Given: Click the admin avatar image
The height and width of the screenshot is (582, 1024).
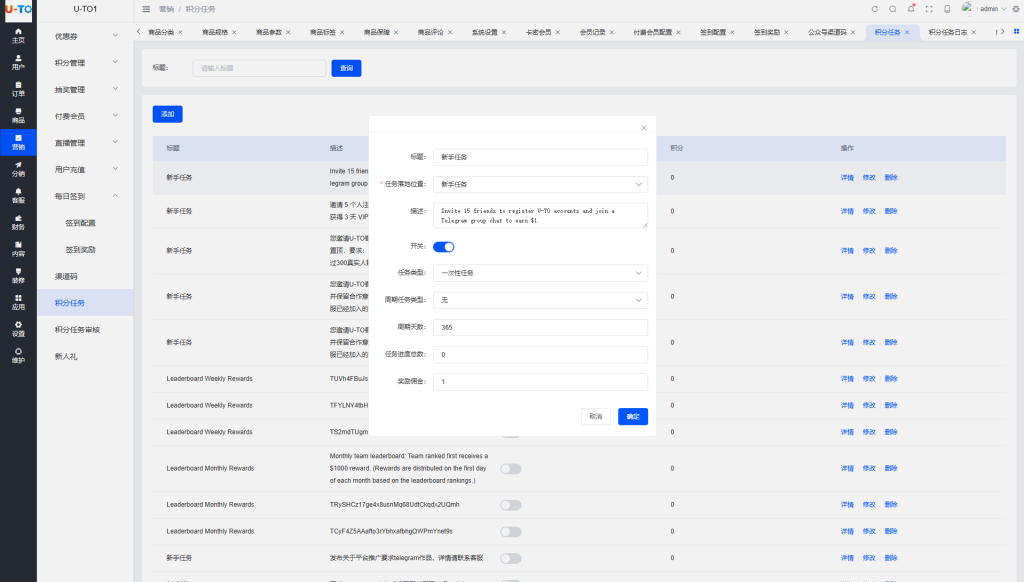Looking at the screenshot, I should (967, 8).
